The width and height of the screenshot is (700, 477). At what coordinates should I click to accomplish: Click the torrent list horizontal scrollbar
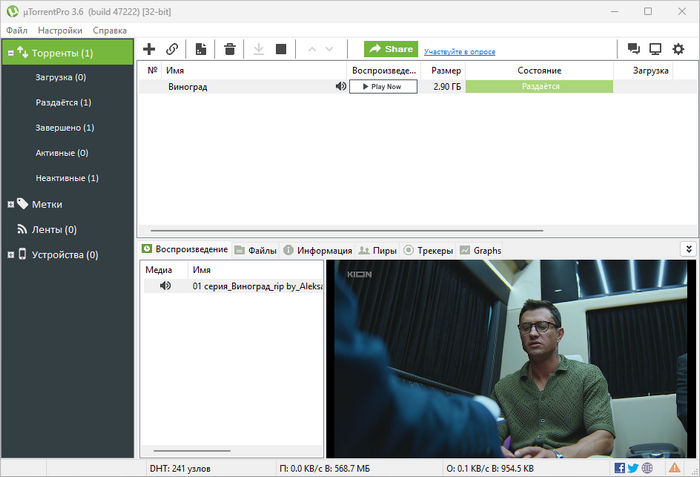coord(347,230)
